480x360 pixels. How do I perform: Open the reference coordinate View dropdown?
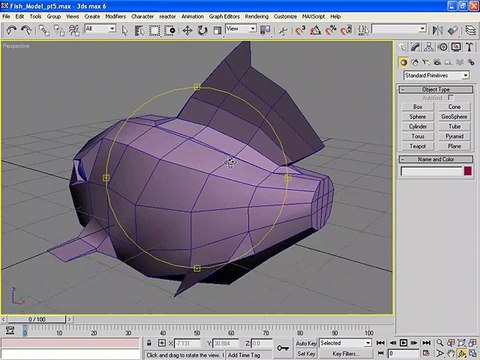point(241,29)
